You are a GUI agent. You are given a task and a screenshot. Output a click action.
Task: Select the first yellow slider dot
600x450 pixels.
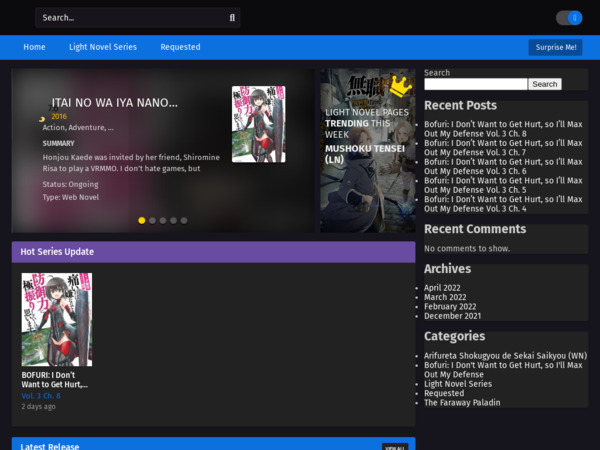(142, 220)
